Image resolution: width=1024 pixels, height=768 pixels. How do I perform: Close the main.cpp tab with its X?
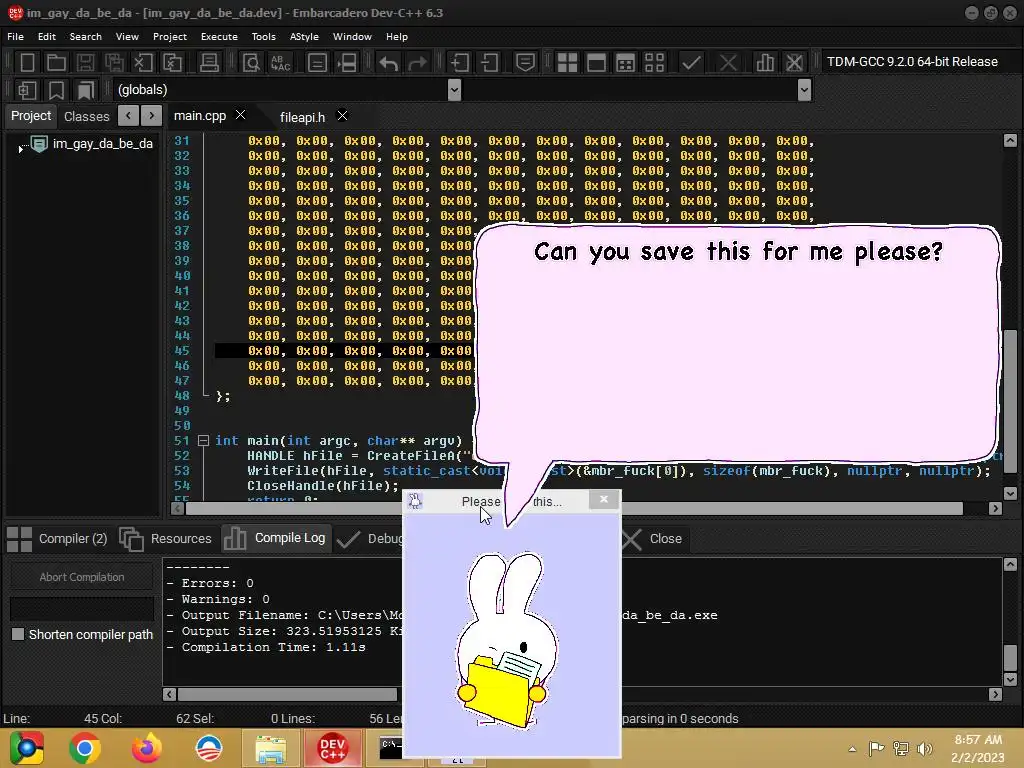click(x=240, y=115)
